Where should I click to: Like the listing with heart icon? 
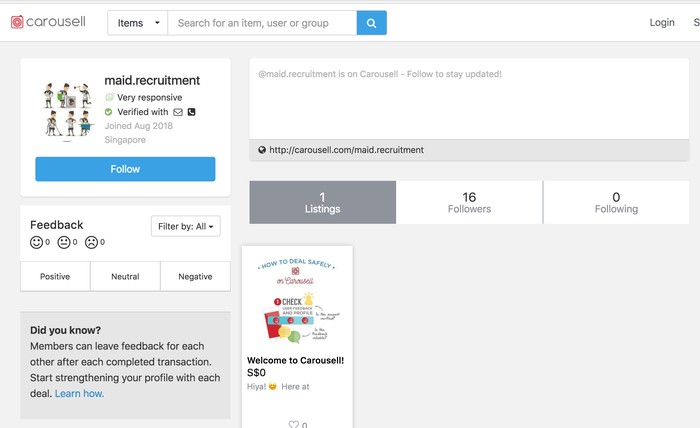[x=293, y=424]
